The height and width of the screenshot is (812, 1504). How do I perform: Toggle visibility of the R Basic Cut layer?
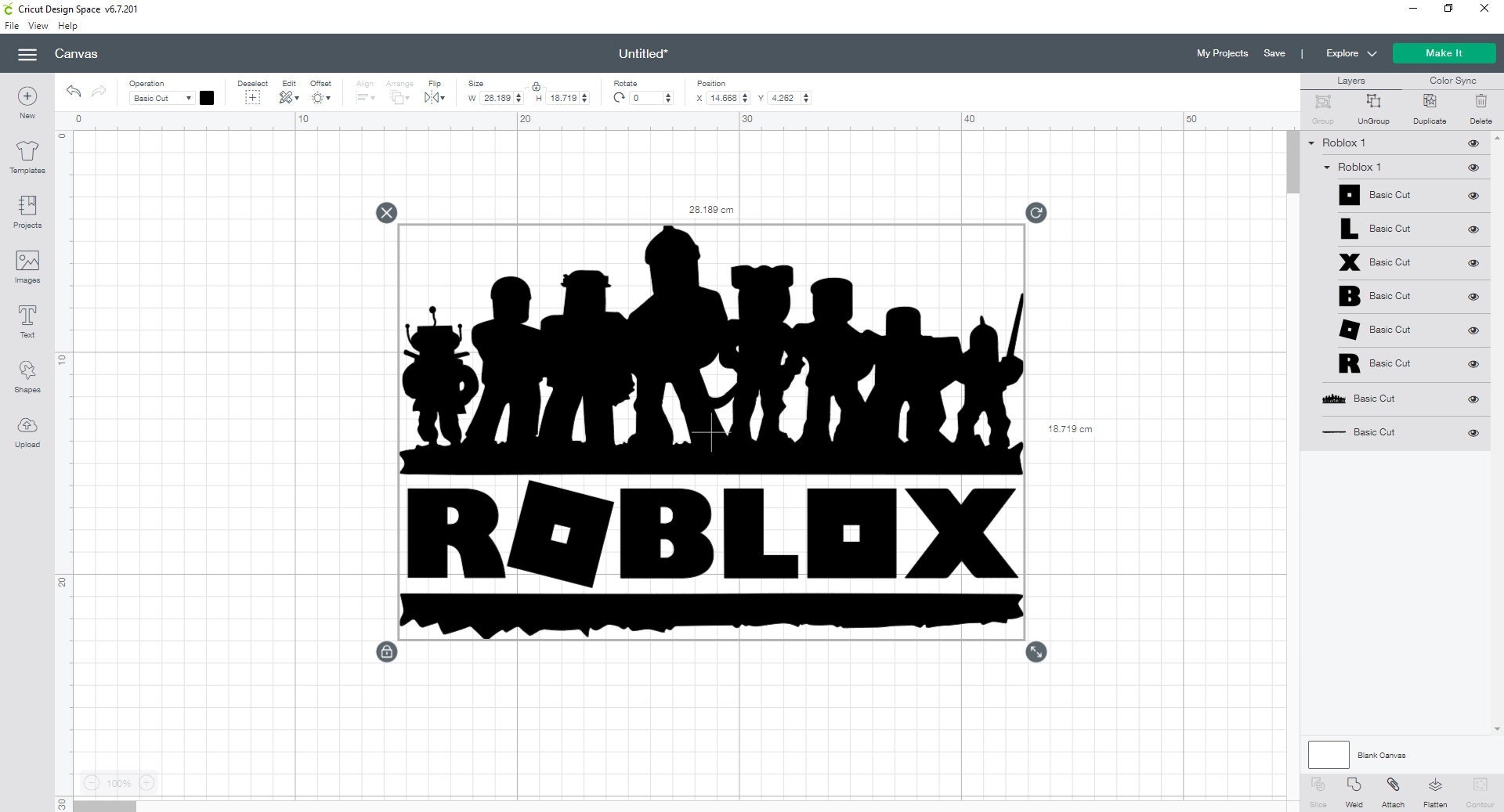(1473, 363)
